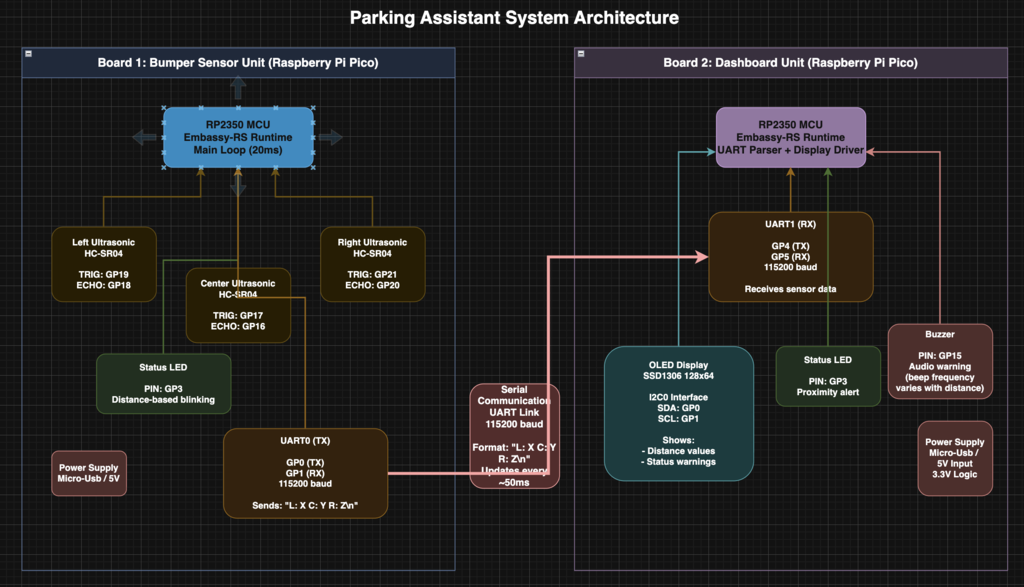Select the Serial Communication UART Link shape
This screenshot has width=1024, height=587.
click(514, 432)
